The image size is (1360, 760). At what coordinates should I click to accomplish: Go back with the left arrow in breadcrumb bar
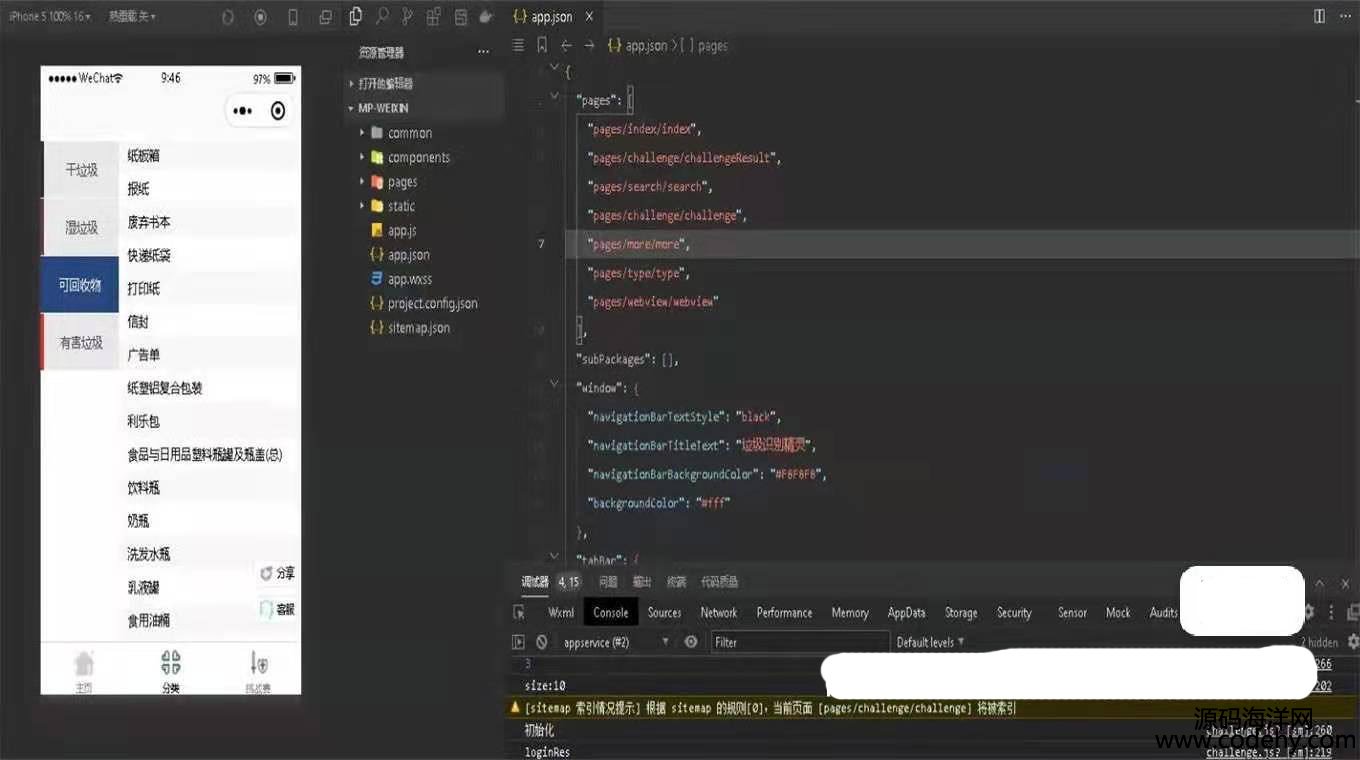tap(566, 45)
